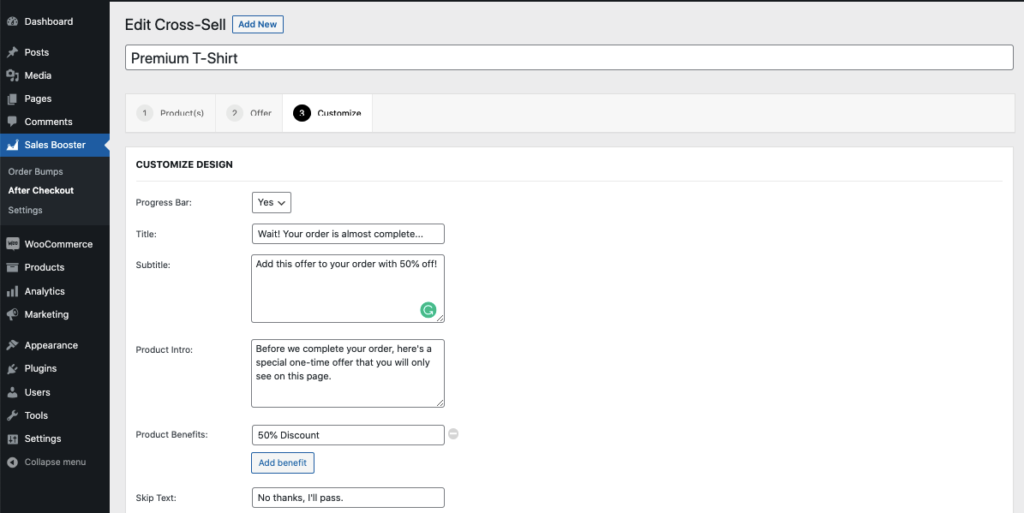Click the Comments bubble icon
The height and width of the screenshot is (513, 1024).
tap(12, 121)
